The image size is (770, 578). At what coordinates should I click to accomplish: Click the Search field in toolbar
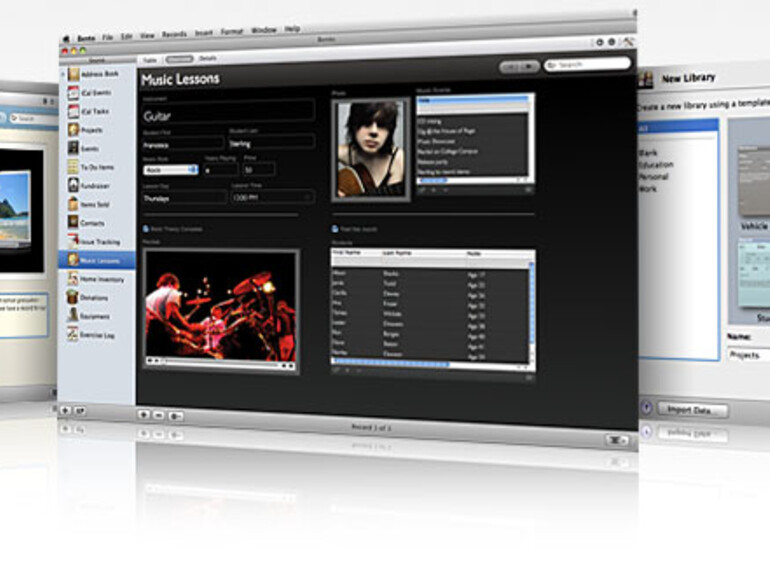[587, 64]
